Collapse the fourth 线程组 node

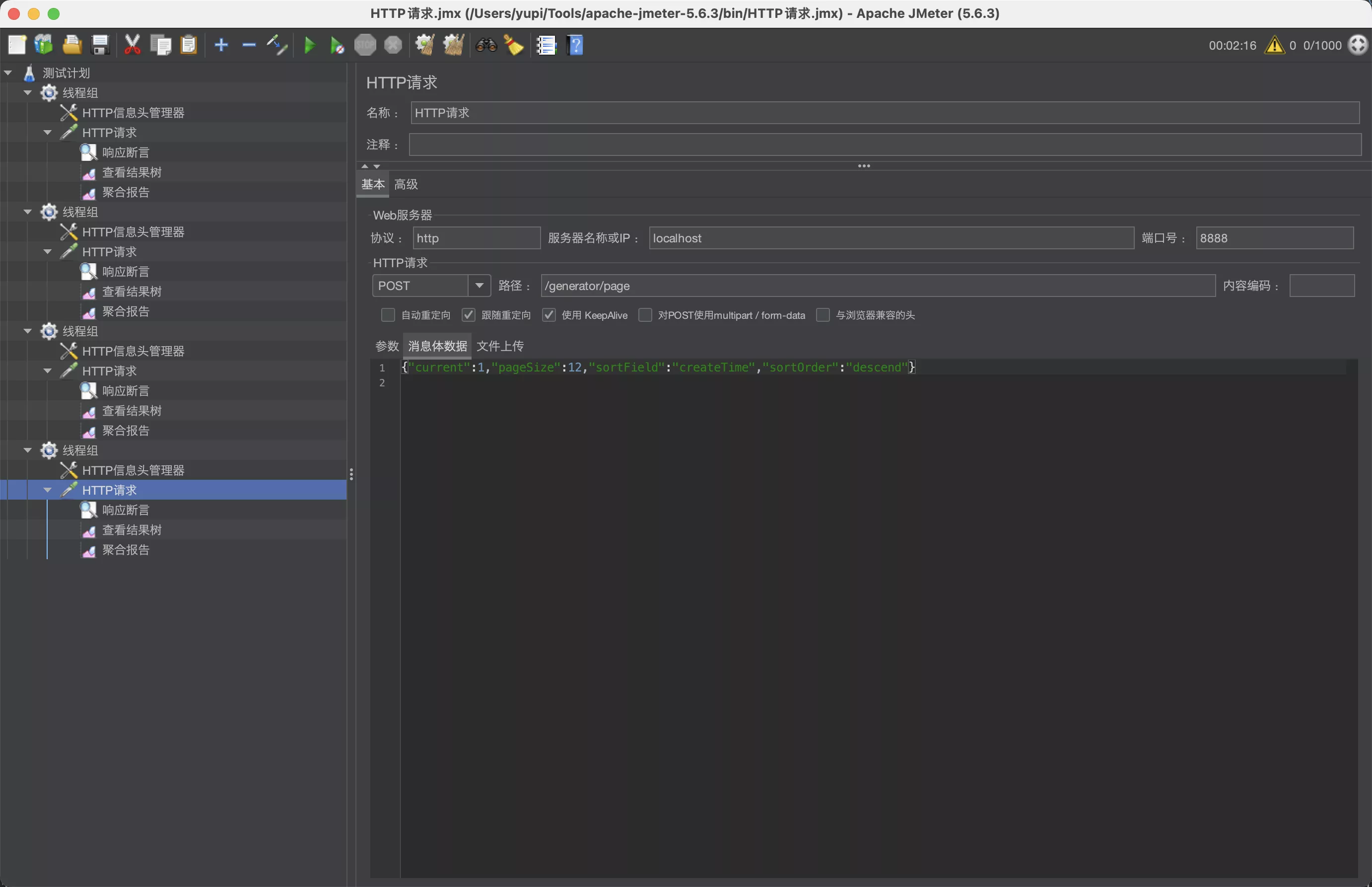(28, 450)
